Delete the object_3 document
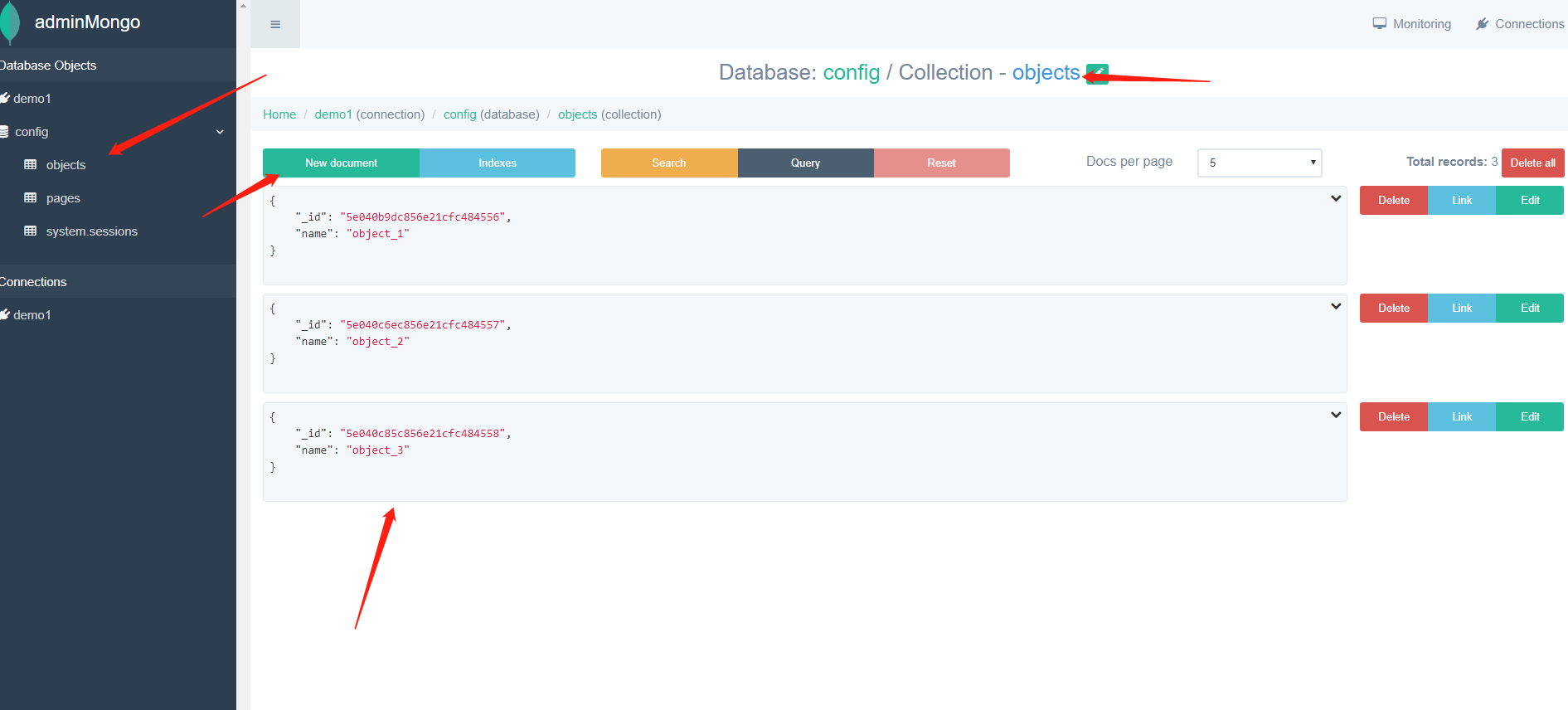This screenshot has width=1568, height=710. [1394, 416]
